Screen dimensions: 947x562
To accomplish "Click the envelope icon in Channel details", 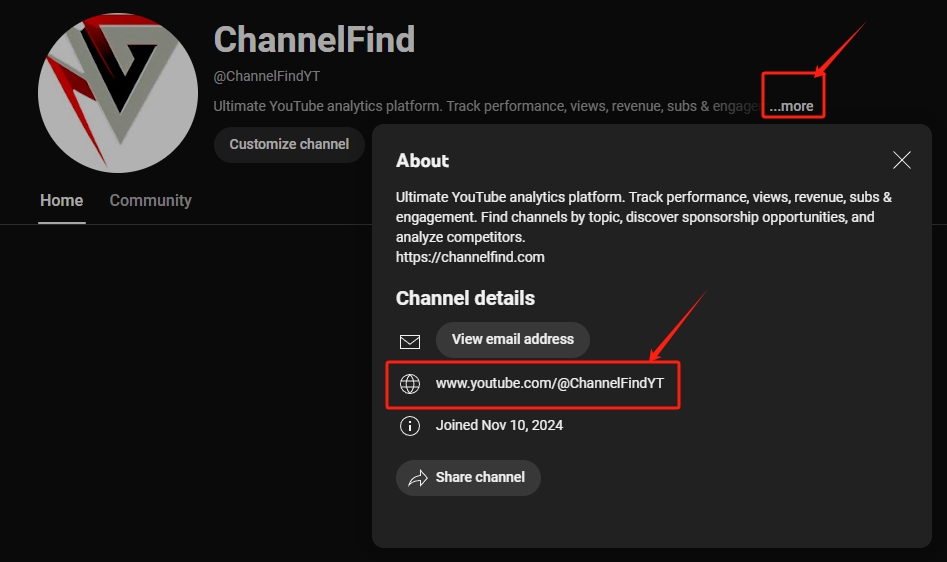I will [x=410, y=341].
